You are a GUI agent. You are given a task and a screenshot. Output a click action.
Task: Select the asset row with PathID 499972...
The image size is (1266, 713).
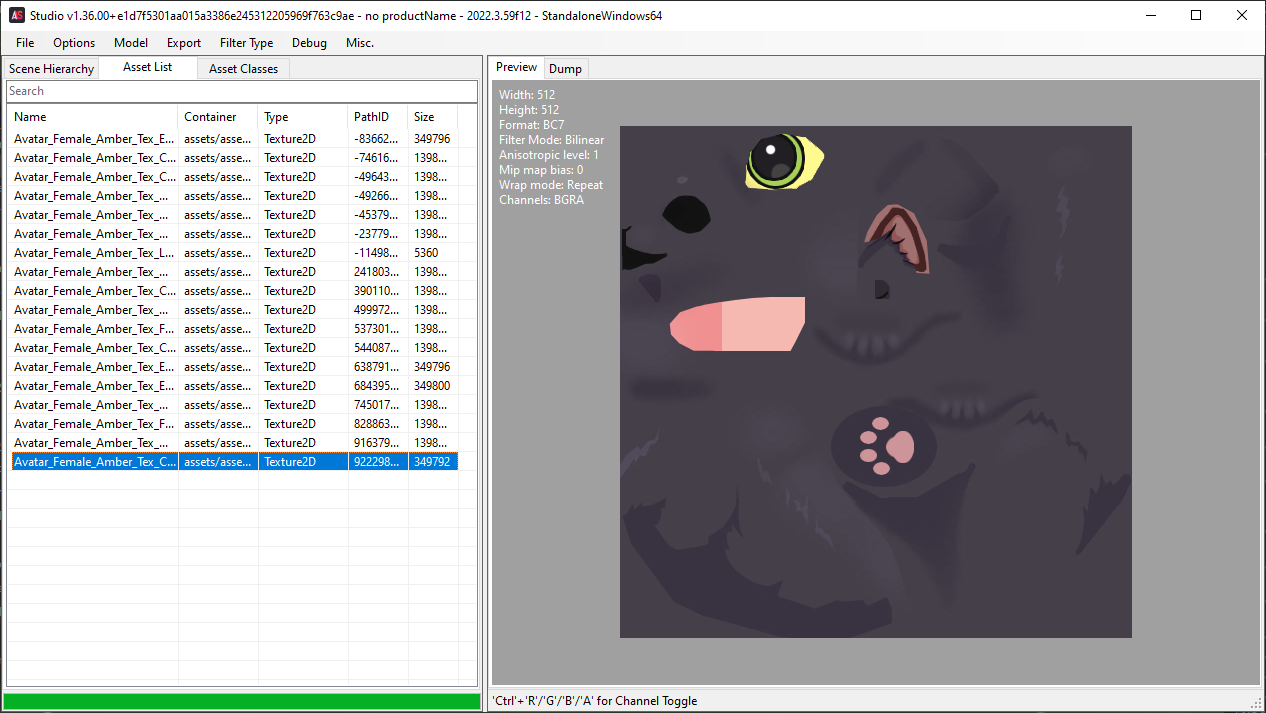pos(234,310)
